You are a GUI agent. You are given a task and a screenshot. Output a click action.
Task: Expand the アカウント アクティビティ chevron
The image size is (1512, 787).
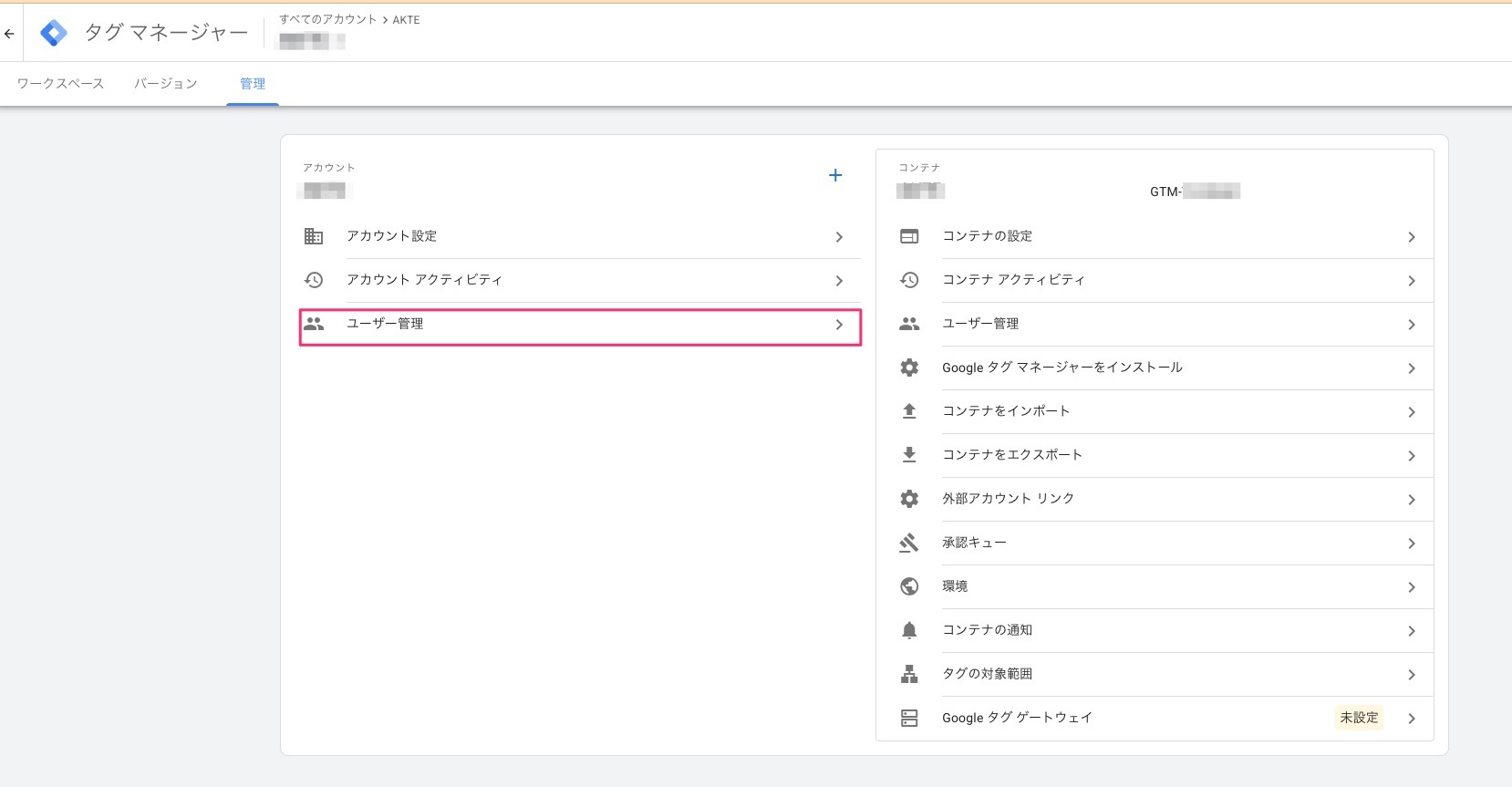tap(839, 281)
